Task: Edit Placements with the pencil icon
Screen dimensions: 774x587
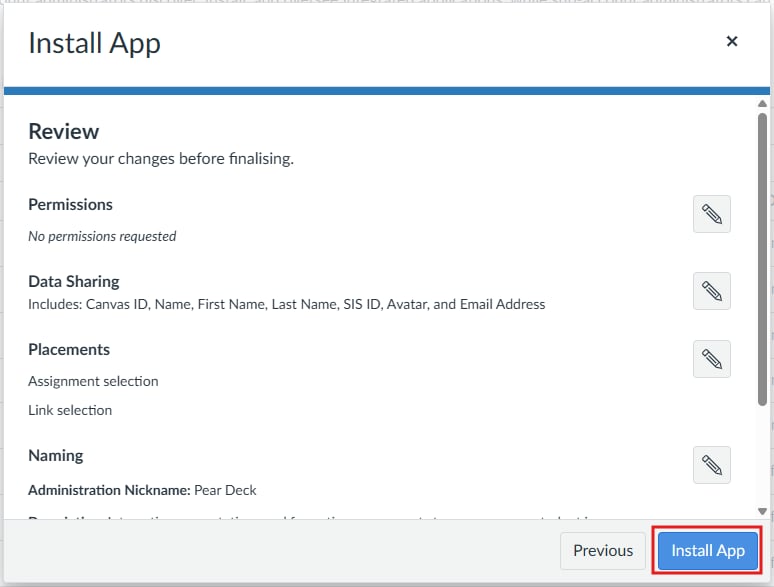Action: coord(711,359)
